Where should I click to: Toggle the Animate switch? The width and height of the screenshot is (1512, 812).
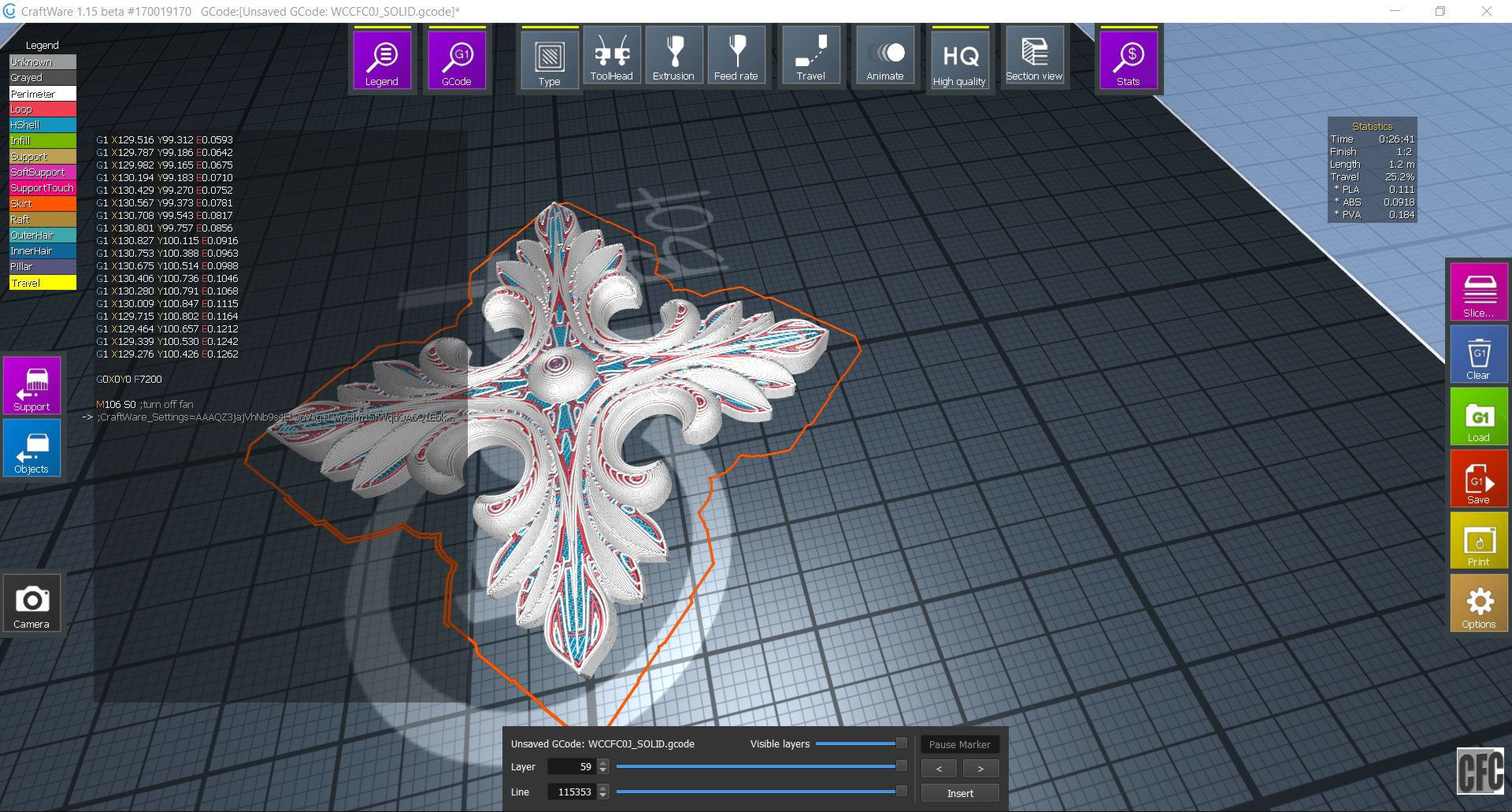tap(885, 55)
